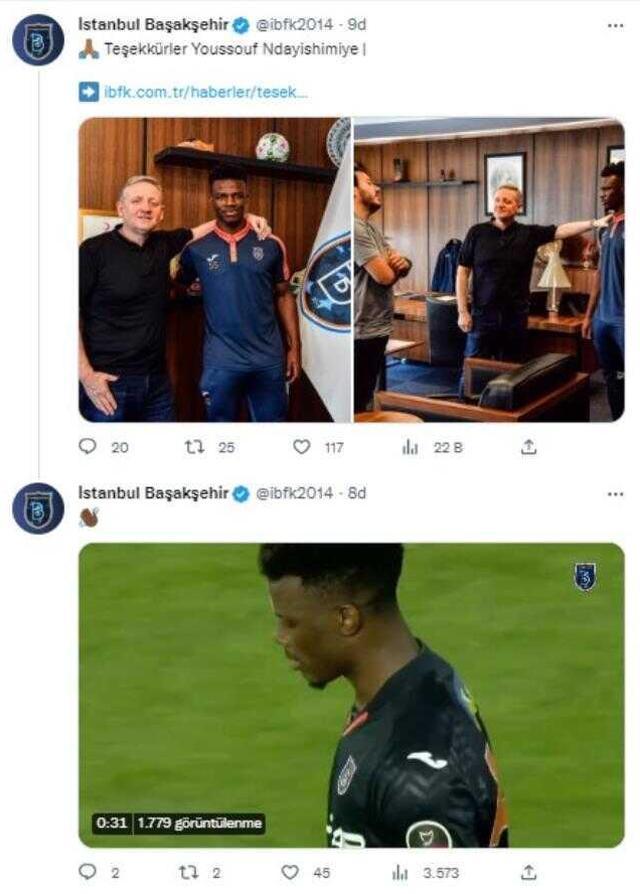This screenshot has width=640, height=894.
Task: Open @ibfk2014 handle on first tweet
Action: 294,25
